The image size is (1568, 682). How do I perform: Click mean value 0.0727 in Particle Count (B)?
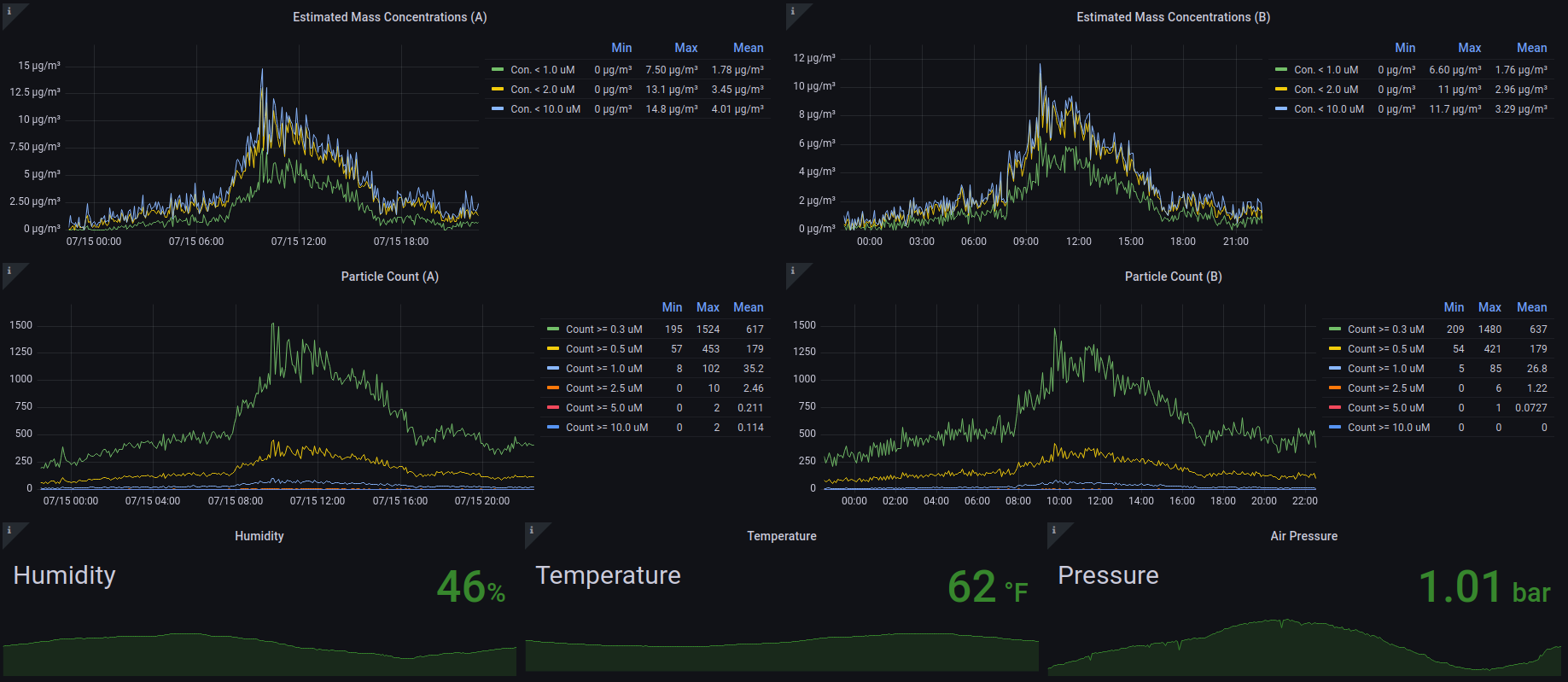click(1531, 408)
